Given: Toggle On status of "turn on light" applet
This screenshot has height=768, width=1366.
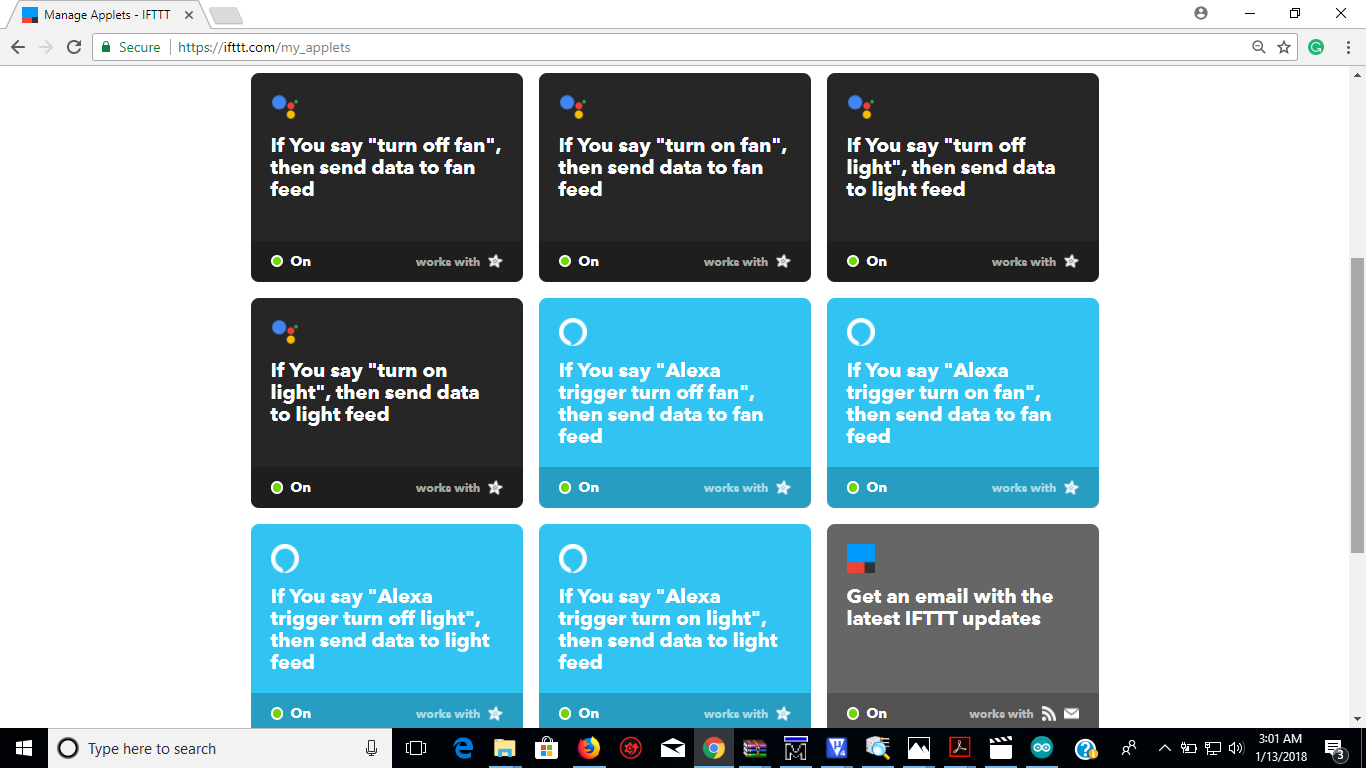Looking at the screenshot, I should click(291, 487).
